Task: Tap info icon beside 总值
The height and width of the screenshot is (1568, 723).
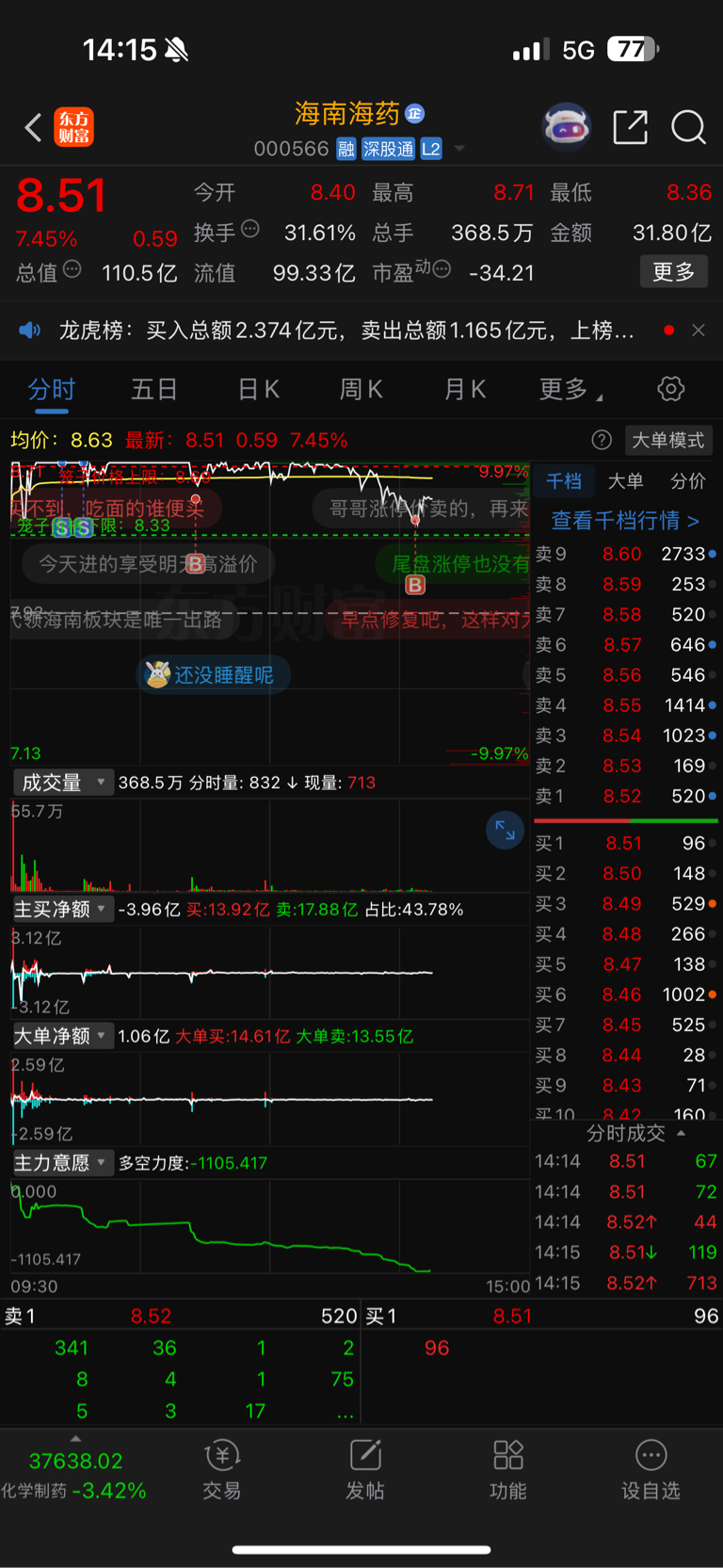Action: click(72, 269)
